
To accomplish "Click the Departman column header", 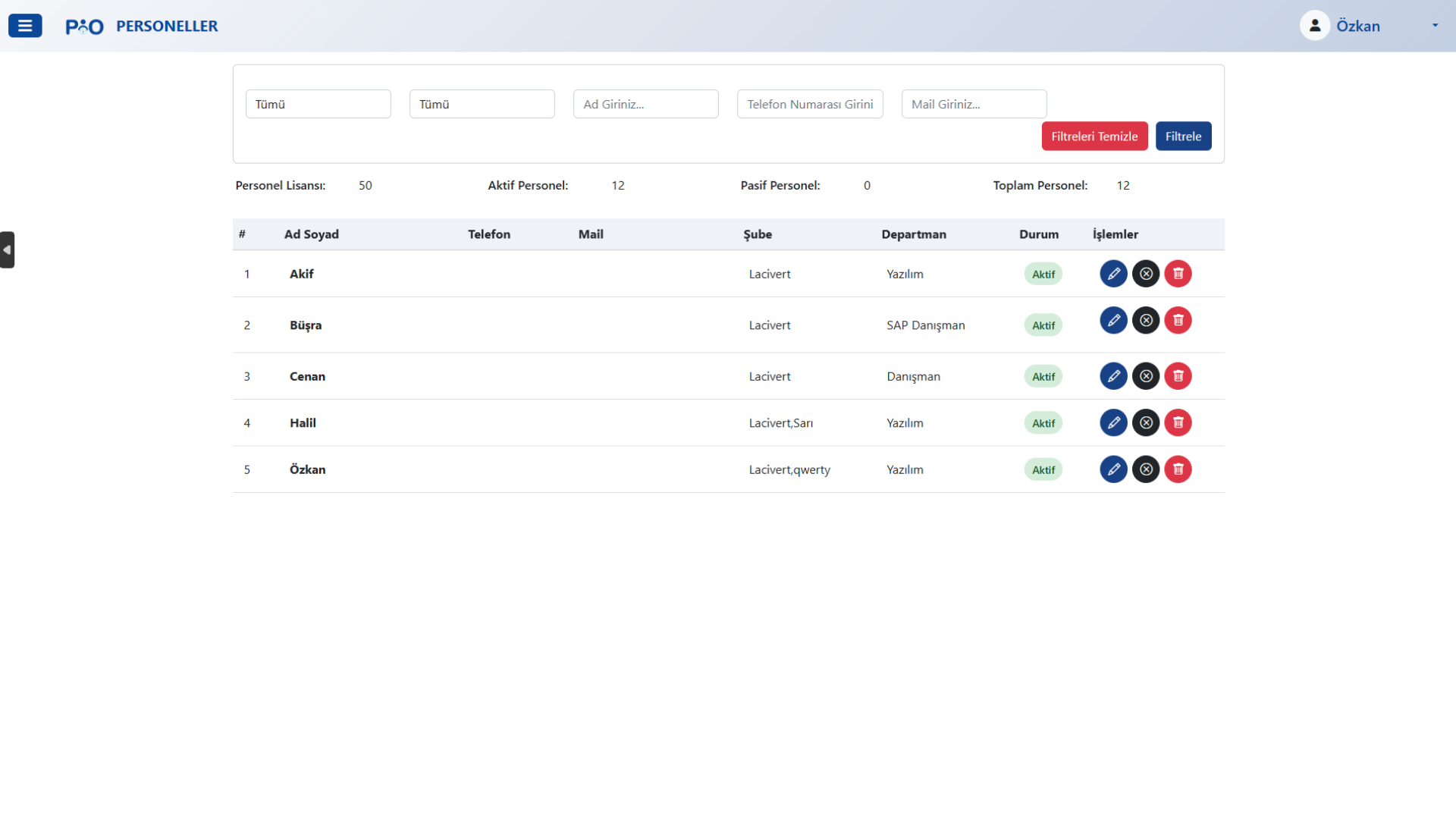I will click(x=914, y=234).
